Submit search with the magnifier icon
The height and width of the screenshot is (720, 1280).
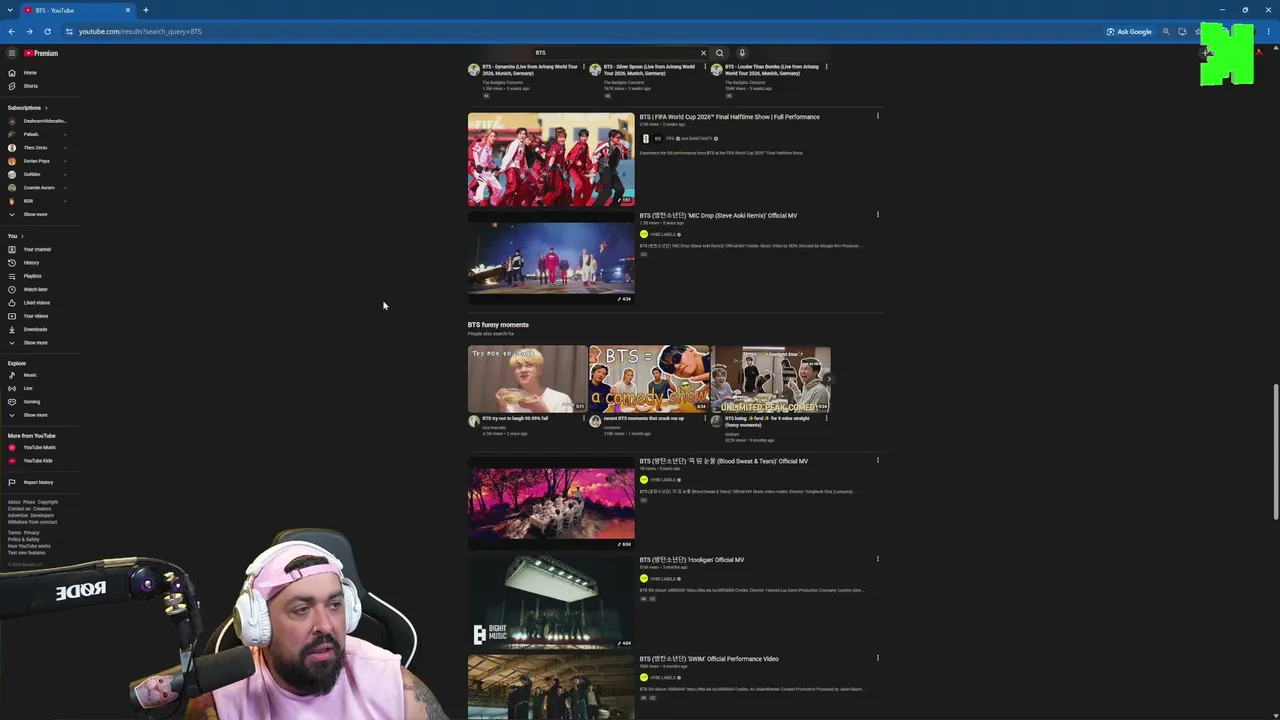(x=719, y=53)
